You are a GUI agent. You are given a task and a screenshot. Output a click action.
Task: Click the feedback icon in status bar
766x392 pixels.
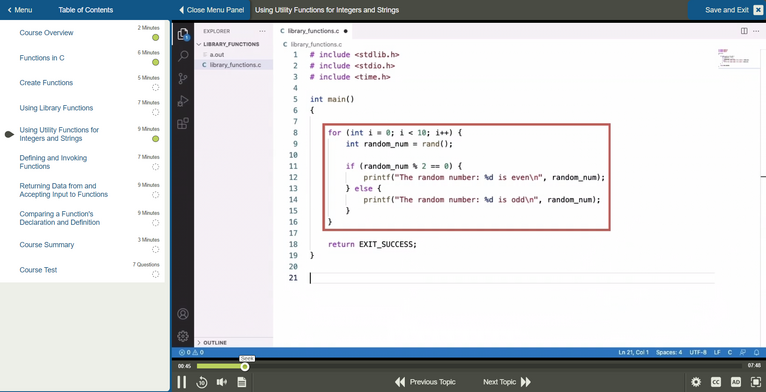point(744,352)
